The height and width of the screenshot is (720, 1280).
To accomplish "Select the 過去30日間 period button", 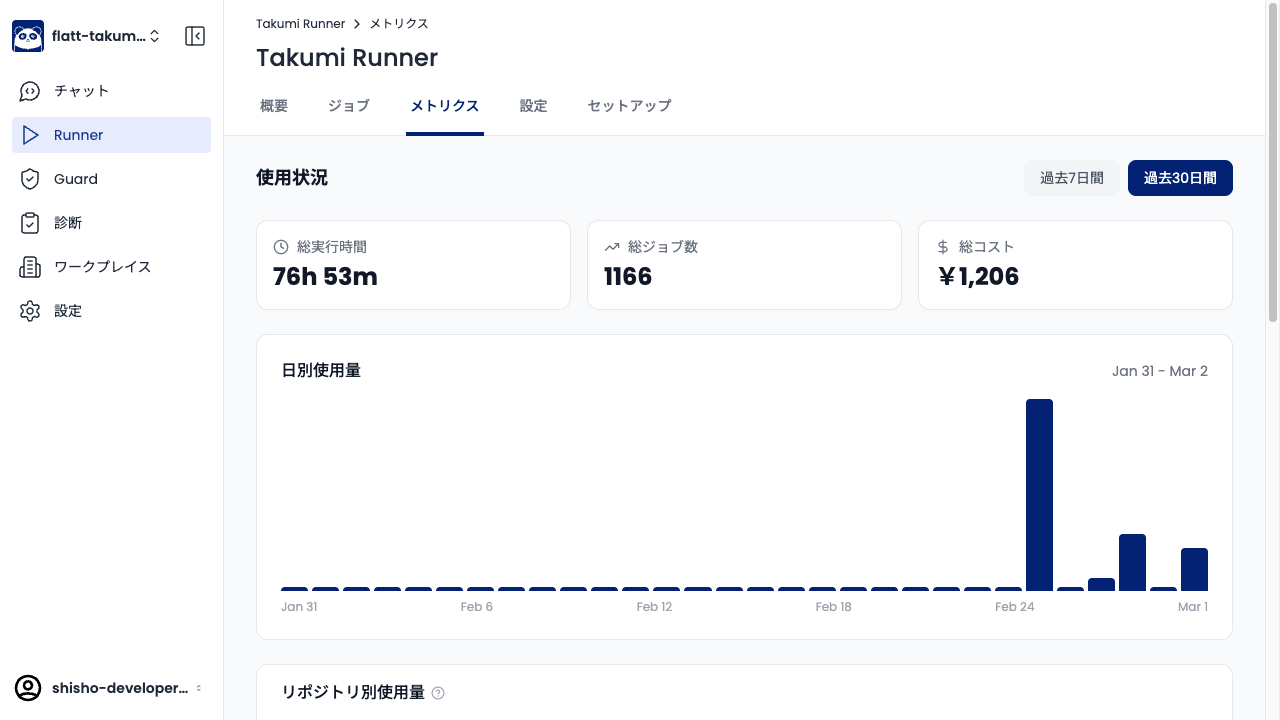I will tap(1180, 177).
